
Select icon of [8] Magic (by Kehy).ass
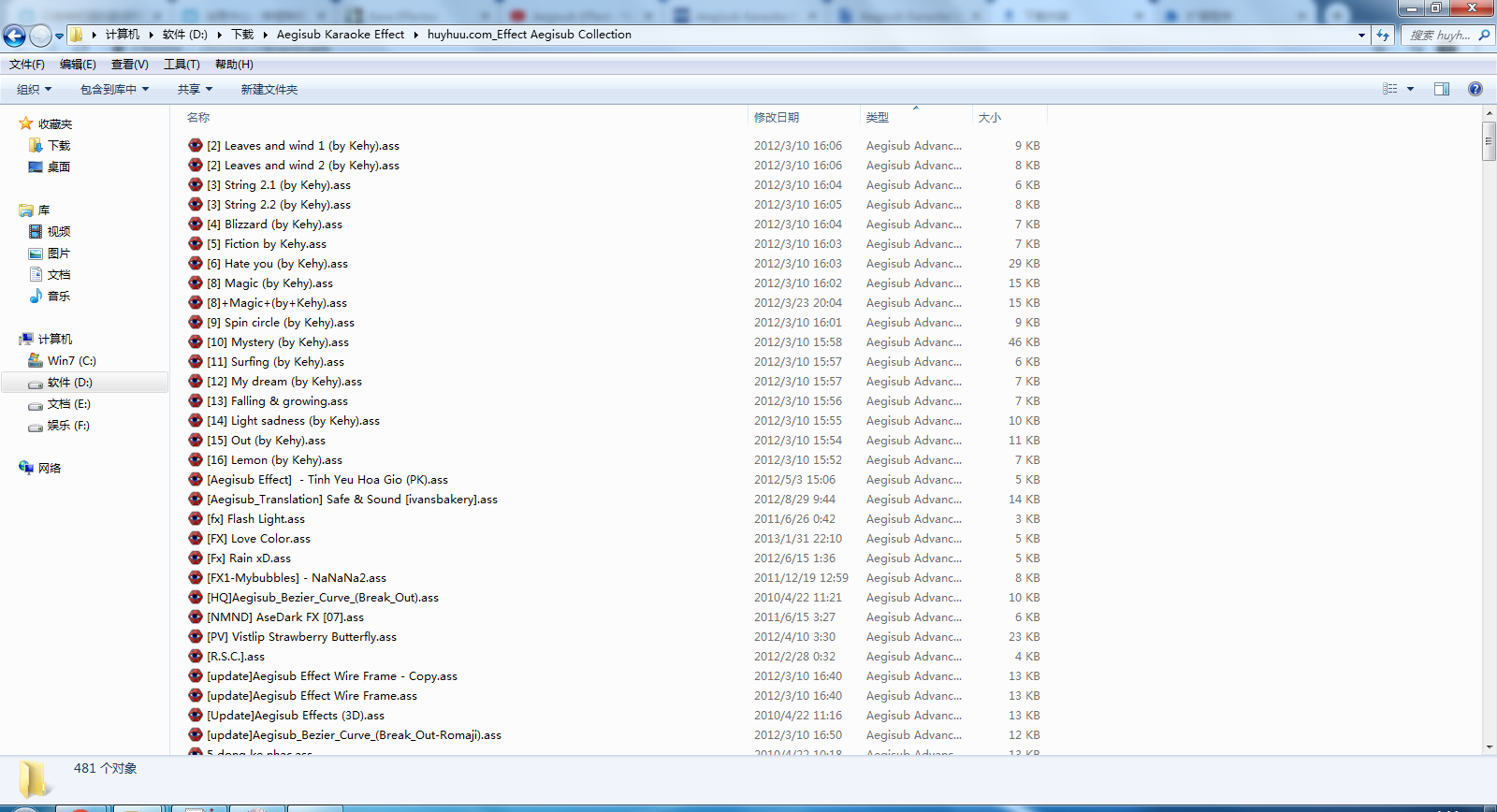[196, 283]
